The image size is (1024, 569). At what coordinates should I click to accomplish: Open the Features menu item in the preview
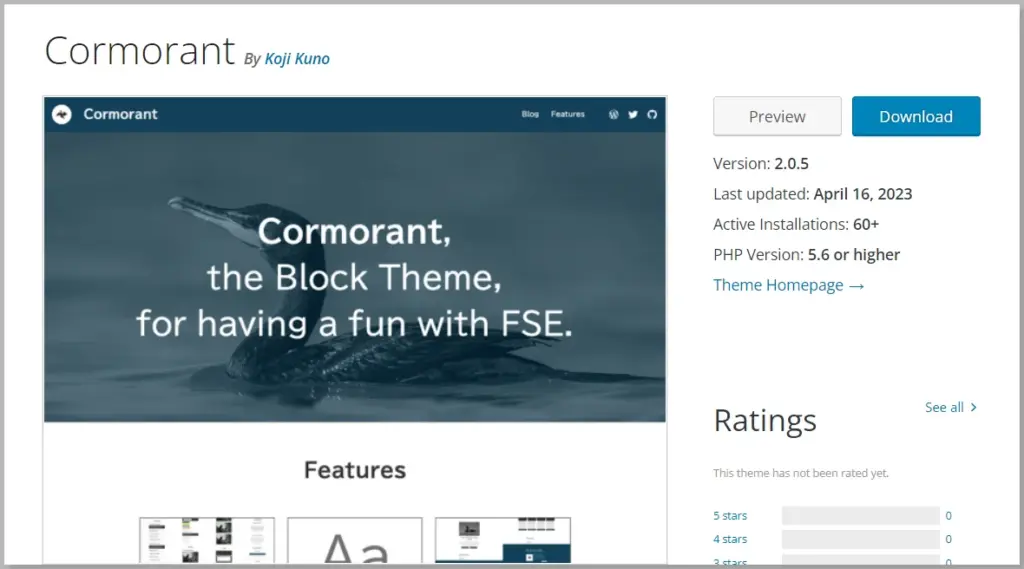(568, 114)
